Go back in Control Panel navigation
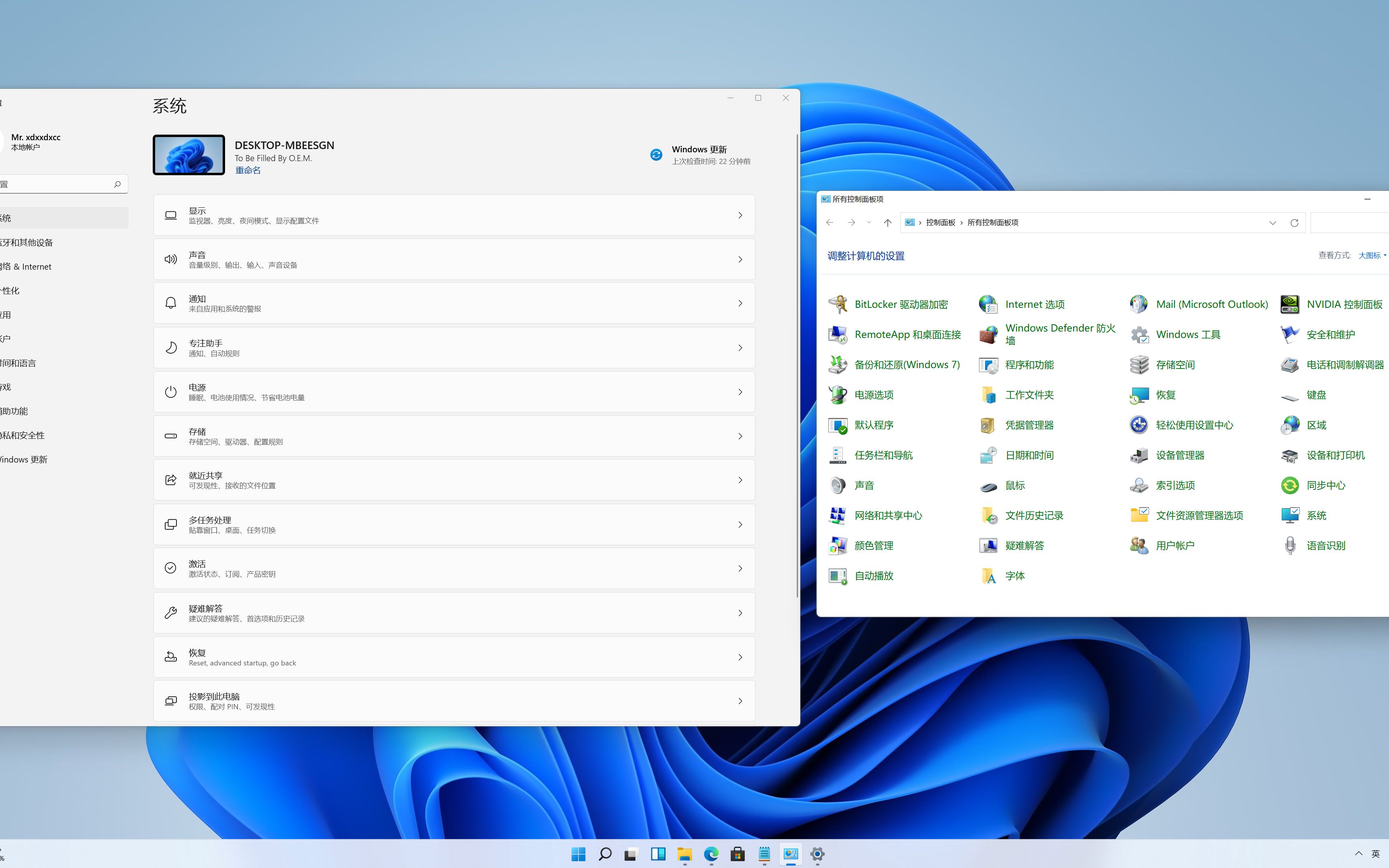This screenshot has width=1389, height=868. 830,223
